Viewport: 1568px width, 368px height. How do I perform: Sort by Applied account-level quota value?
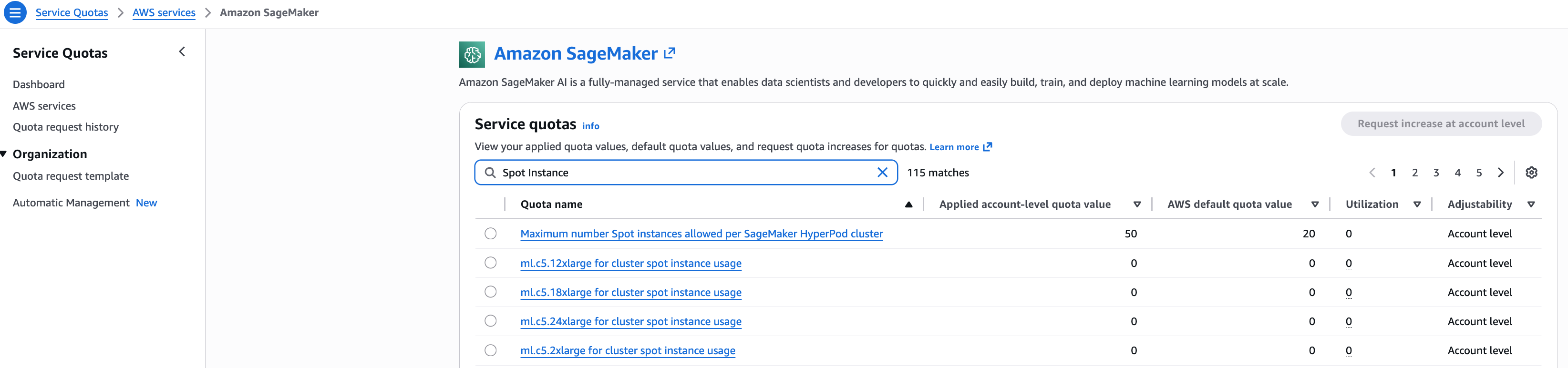point(1136,204)
